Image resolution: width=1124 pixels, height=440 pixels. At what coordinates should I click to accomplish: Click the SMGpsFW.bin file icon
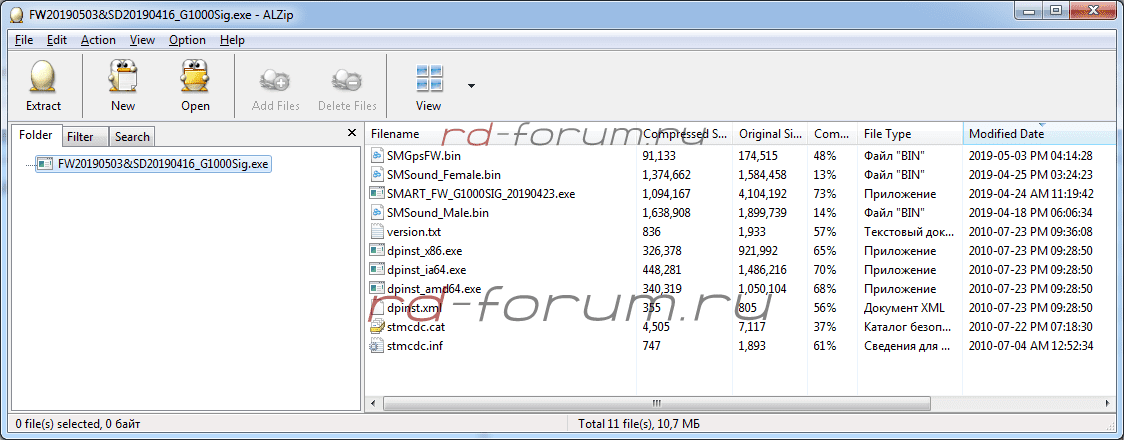377,155
